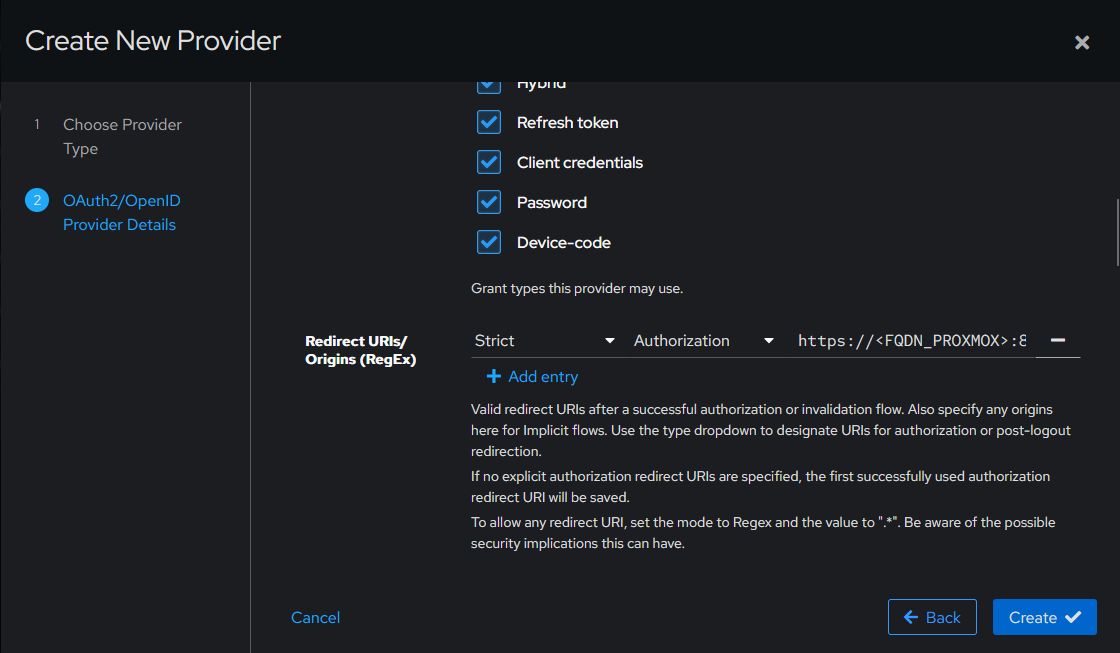Viewport: 1120px width, 653px height.
Task: Open the Authorization redirect type dropdown
Action: [704, 341]
